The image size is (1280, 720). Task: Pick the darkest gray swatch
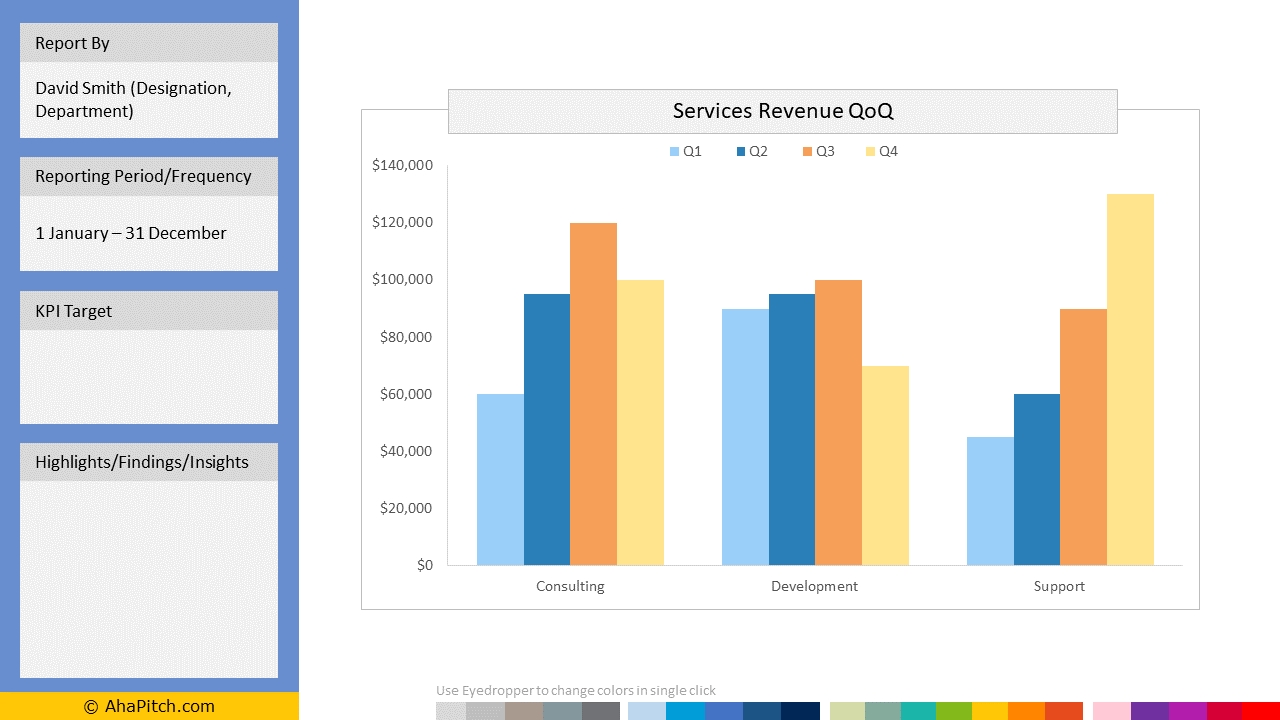(x=601, y=711)
